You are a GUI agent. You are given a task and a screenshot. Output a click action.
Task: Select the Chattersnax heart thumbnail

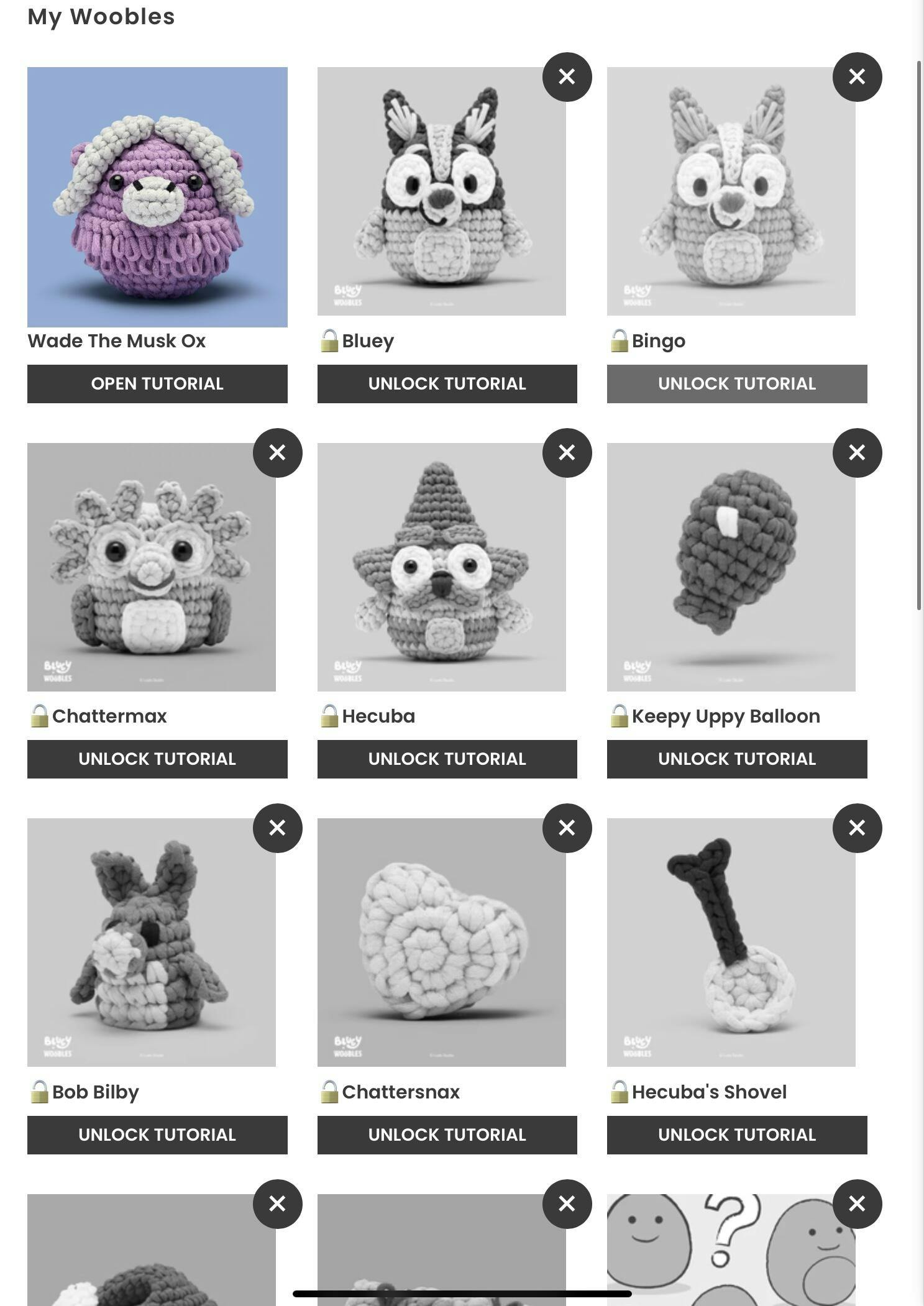442,943
